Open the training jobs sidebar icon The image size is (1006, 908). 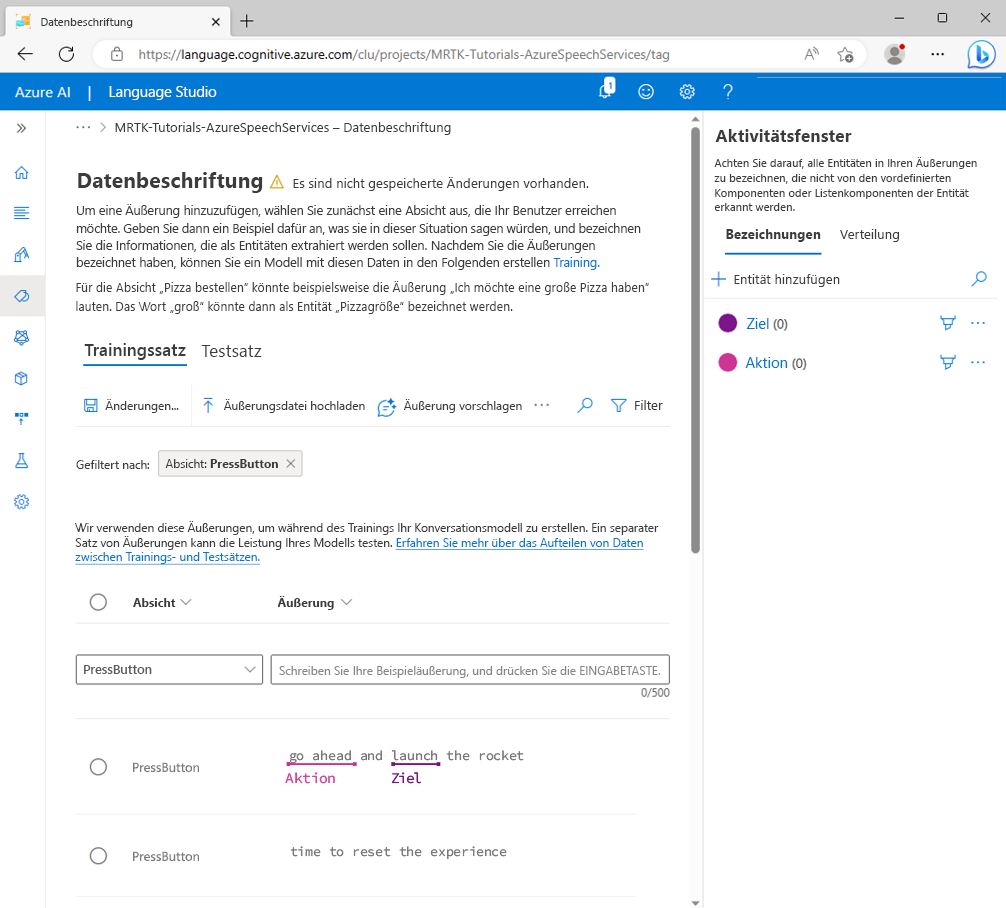click(x=21, y=337)
